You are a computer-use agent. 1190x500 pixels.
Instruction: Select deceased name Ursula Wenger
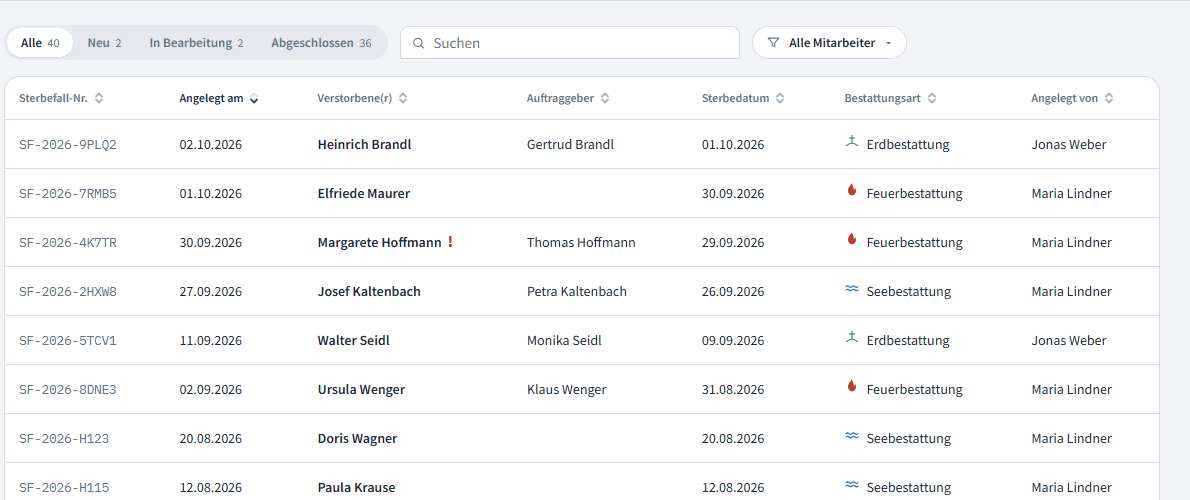point(361,389)
